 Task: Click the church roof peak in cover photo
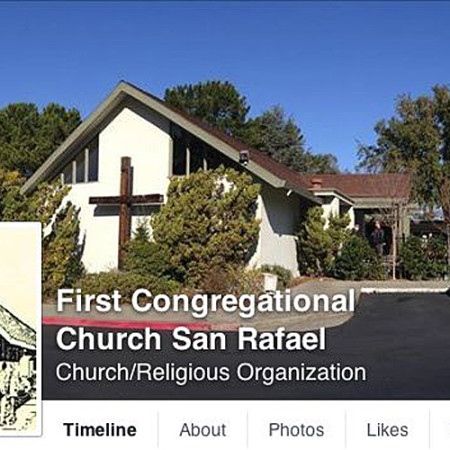(122, 85)
